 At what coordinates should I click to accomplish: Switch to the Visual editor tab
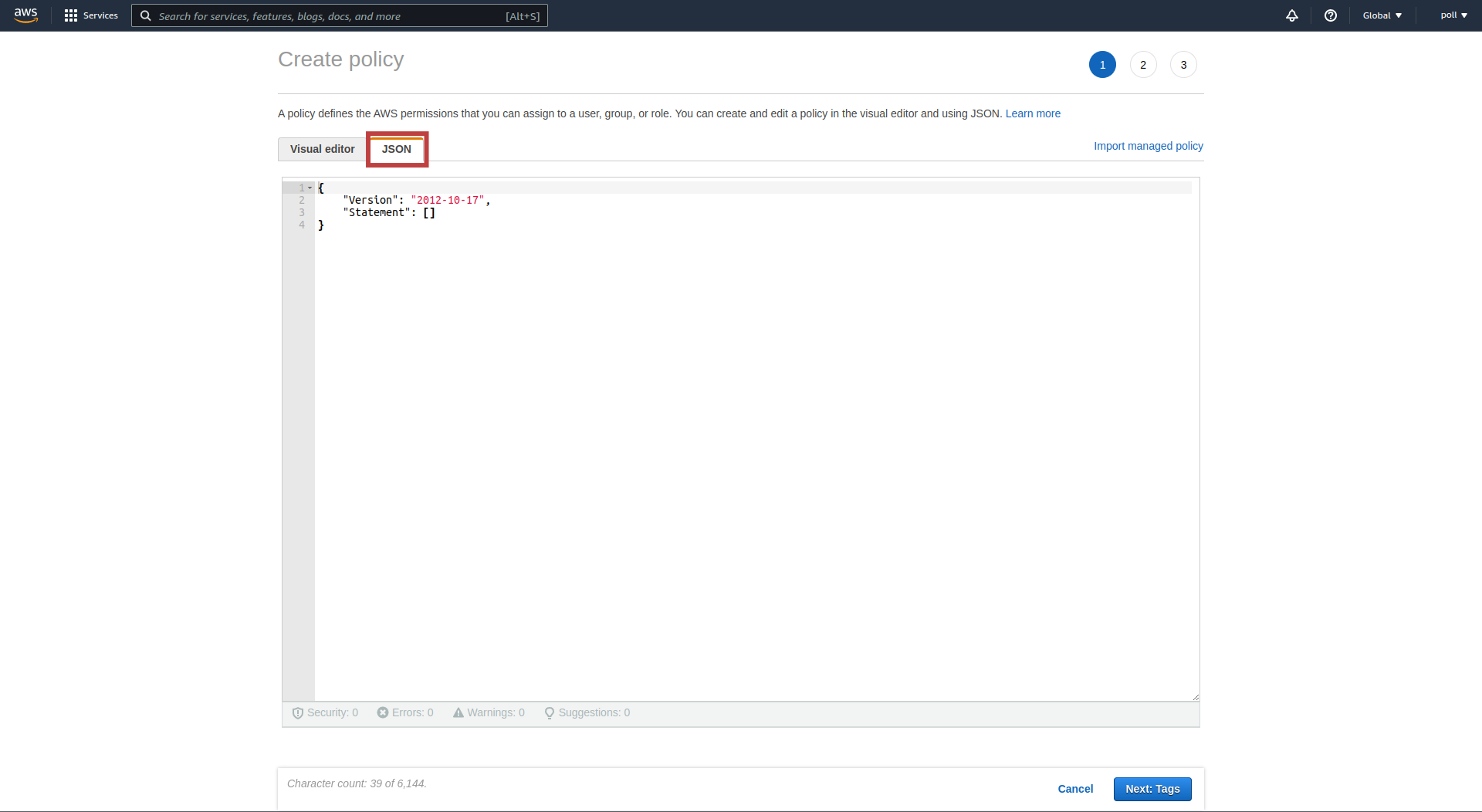(x=322, y=148)
